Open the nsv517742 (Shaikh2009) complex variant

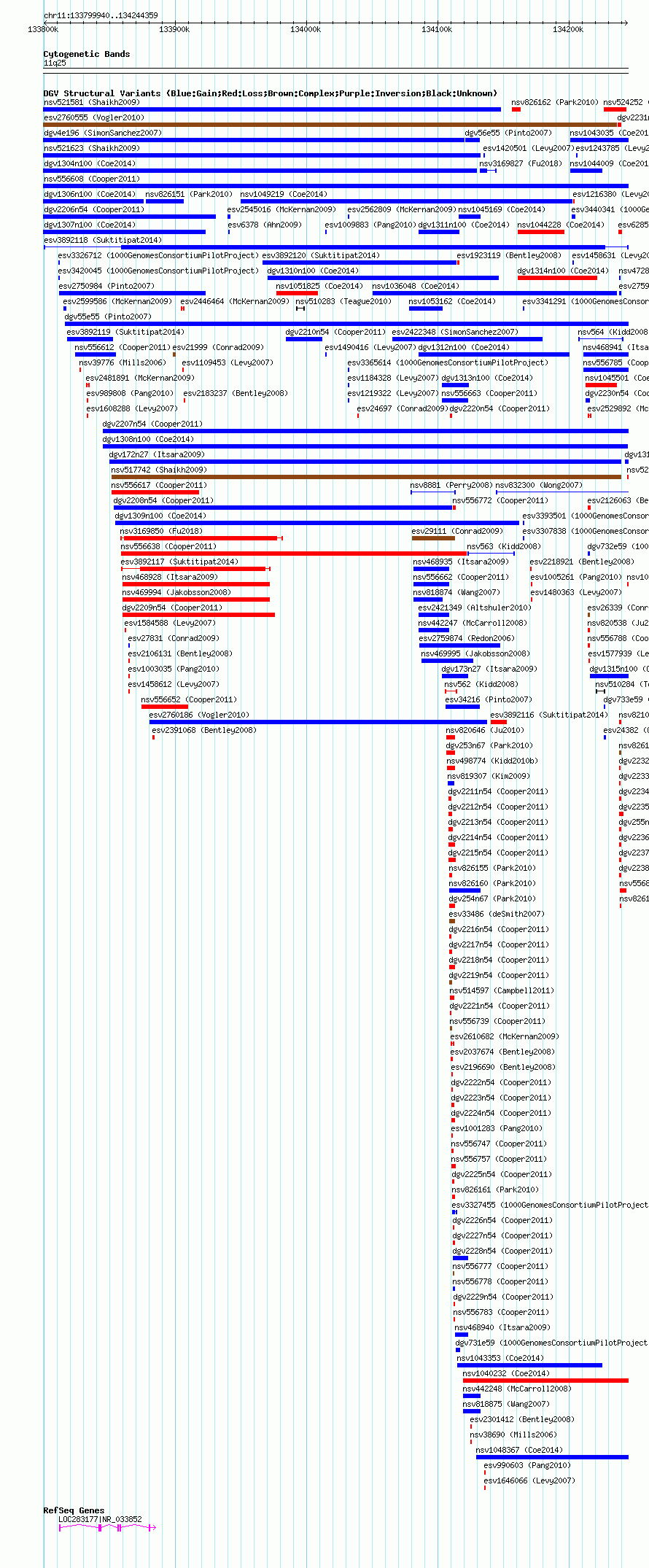(x=366, y=477)
